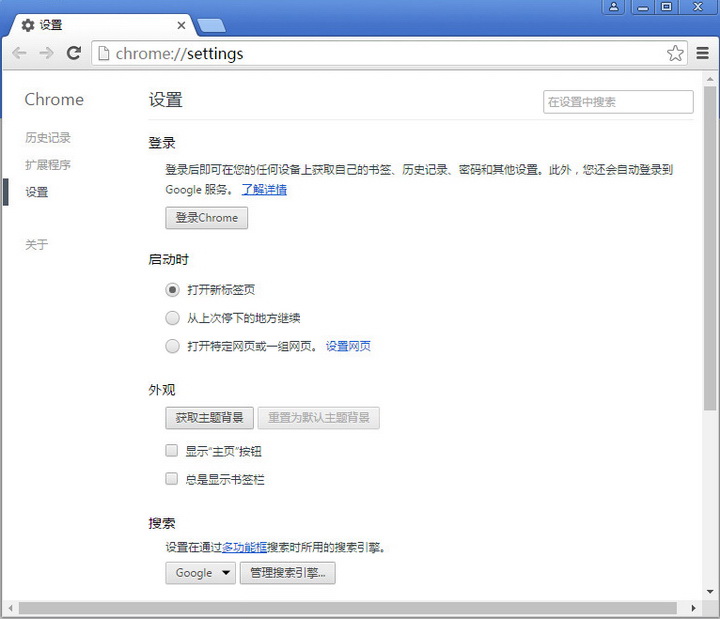Select 设置 in the sidebar

[37, 192]
